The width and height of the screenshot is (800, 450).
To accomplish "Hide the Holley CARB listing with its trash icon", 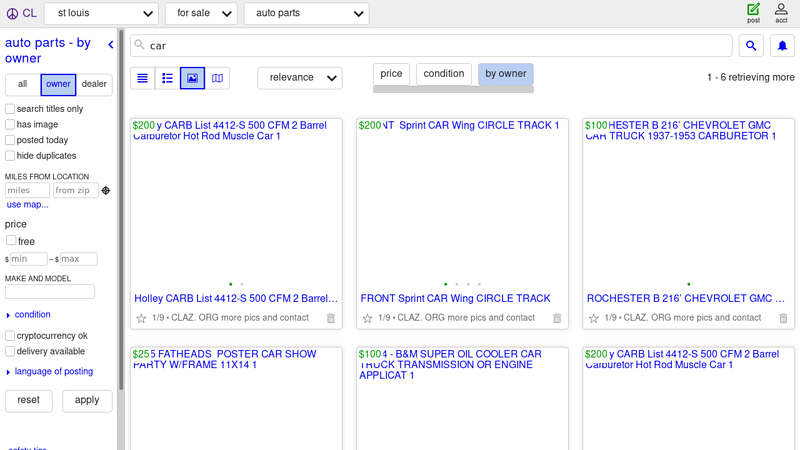I will pos(331,318).
